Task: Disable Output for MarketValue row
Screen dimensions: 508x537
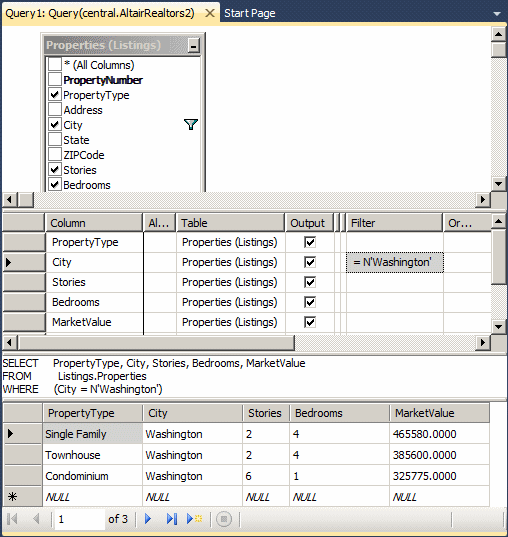Action: [x=310, y=322]
